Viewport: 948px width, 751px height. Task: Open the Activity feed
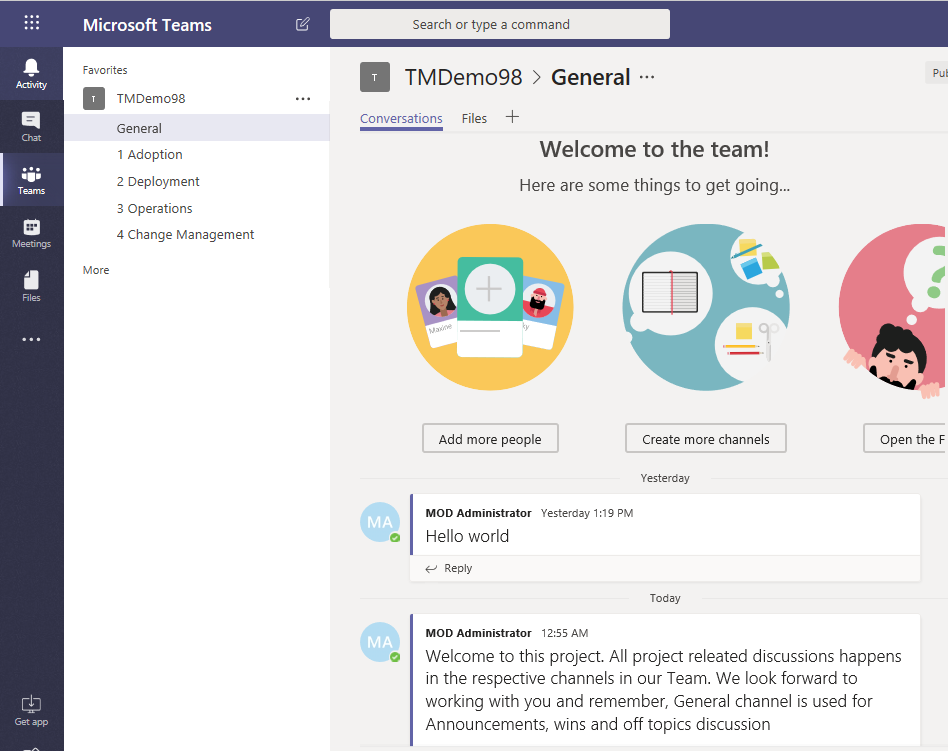[x=31, y=74]
